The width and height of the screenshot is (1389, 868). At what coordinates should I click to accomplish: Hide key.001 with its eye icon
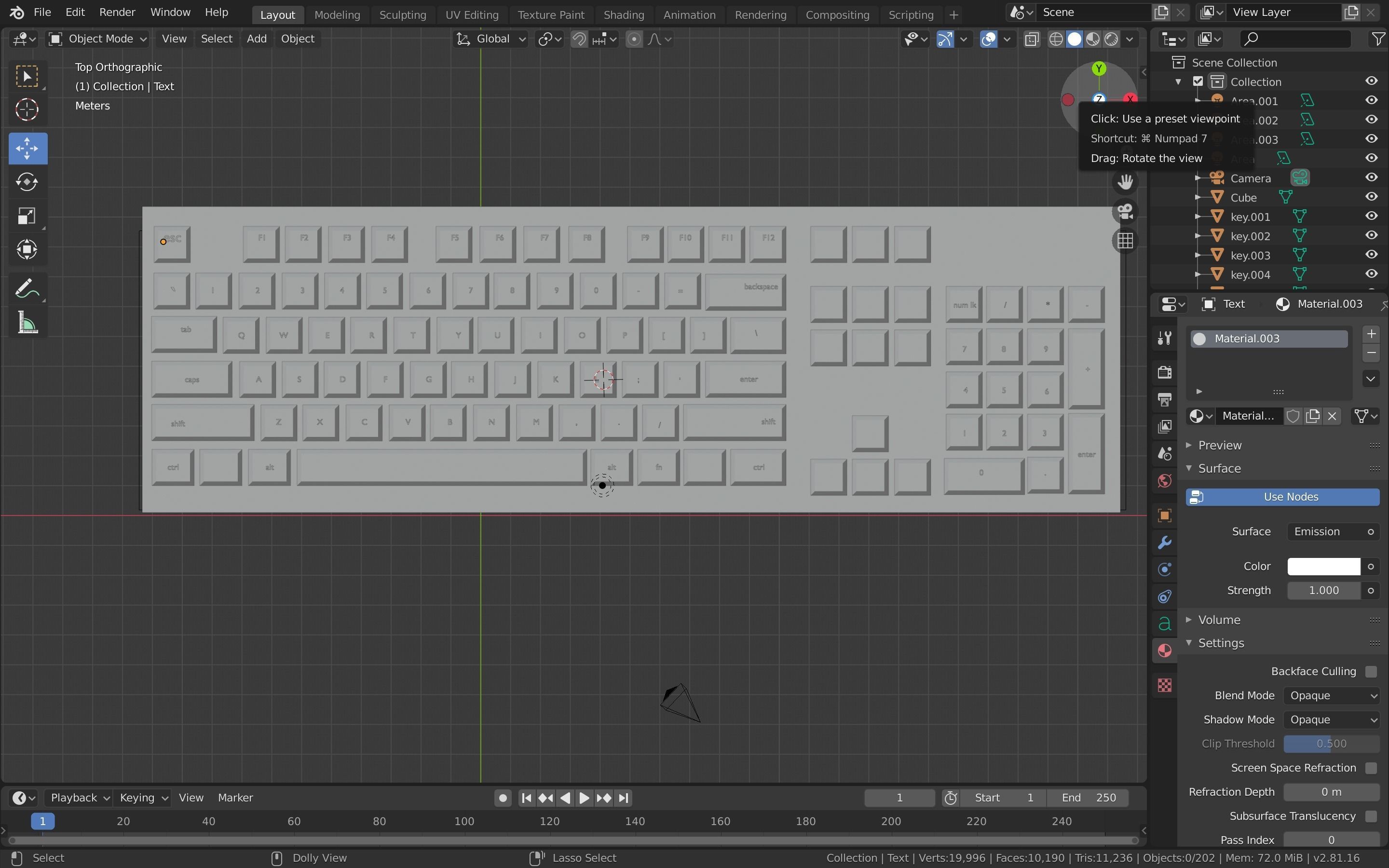pos(1371,217)
